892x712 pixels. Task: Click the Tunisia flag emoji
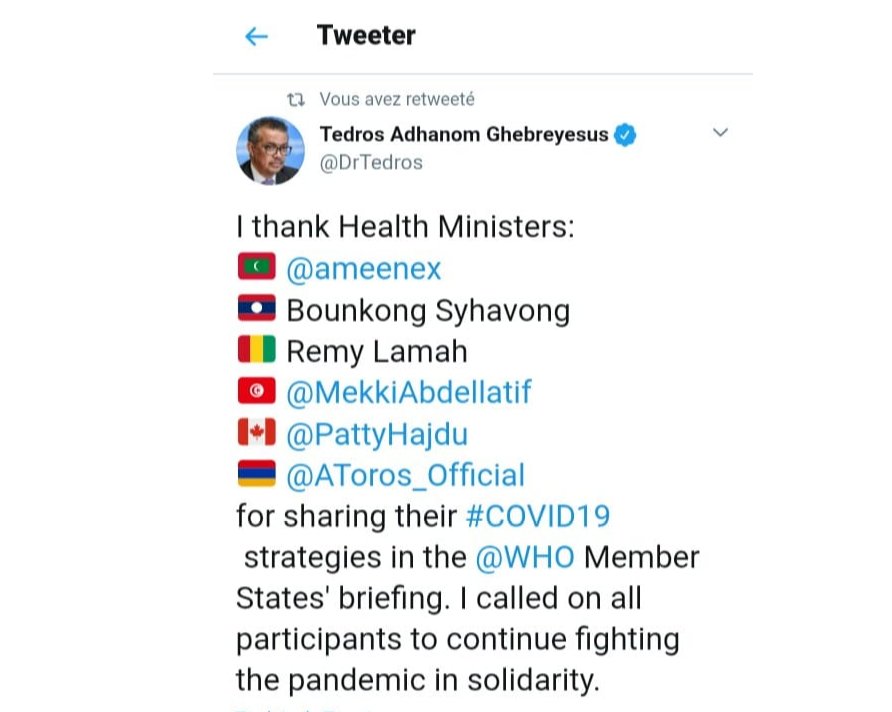[x=256, y=391]
